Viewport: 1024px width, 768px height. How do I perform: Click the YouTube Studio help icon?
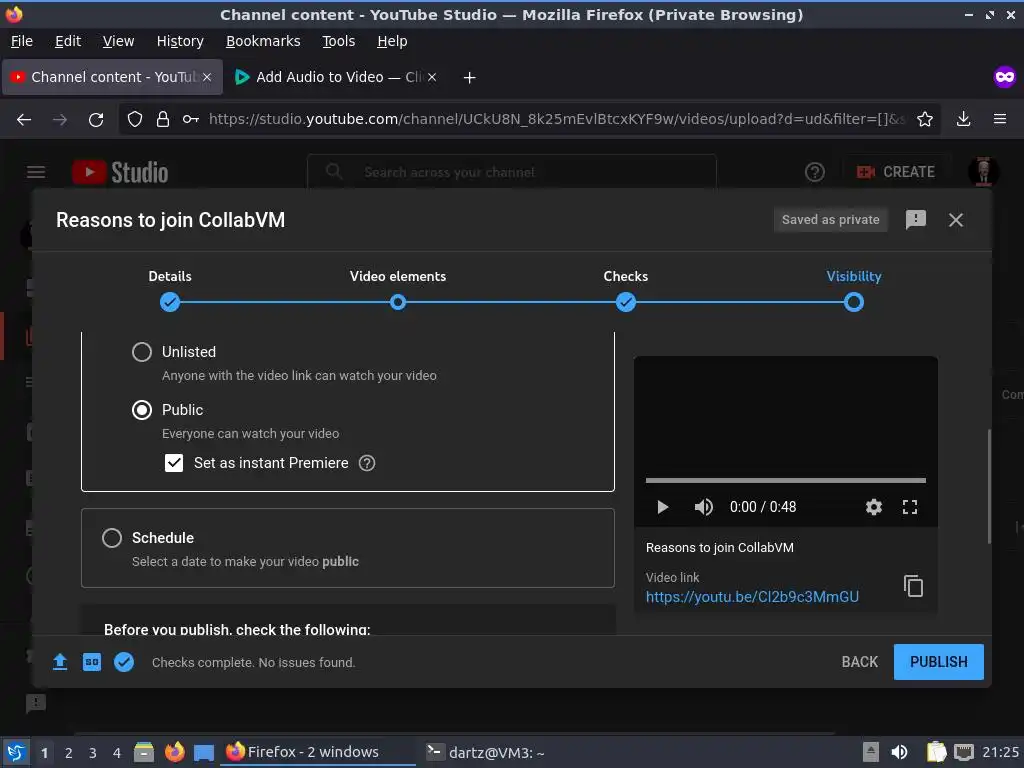[814, 172]
